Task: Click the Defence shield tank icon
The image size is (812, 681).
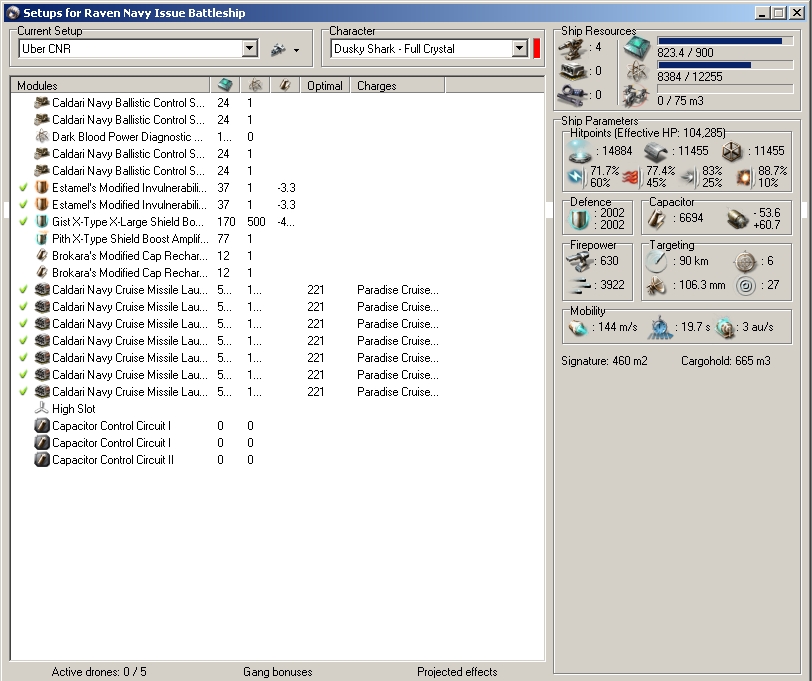Action: coord(579,219)
